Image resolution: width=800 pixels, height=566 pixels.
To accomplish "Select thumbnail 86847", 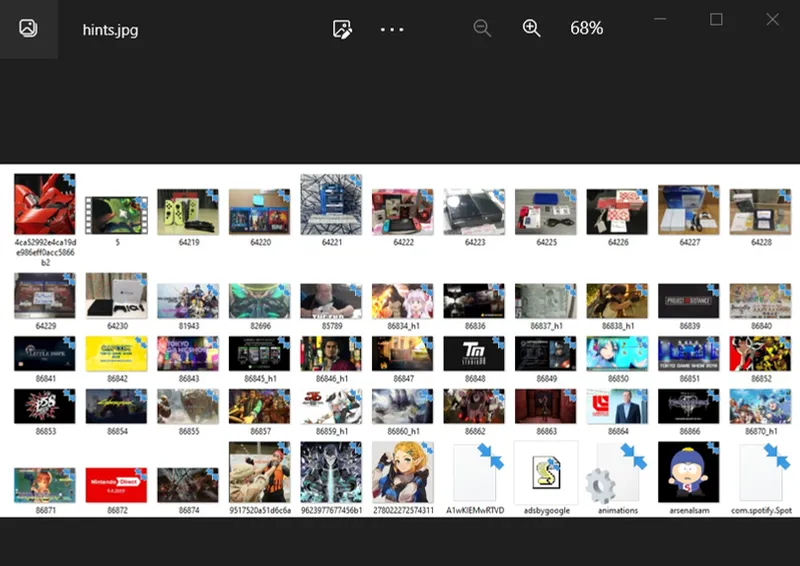I will 403,354.
